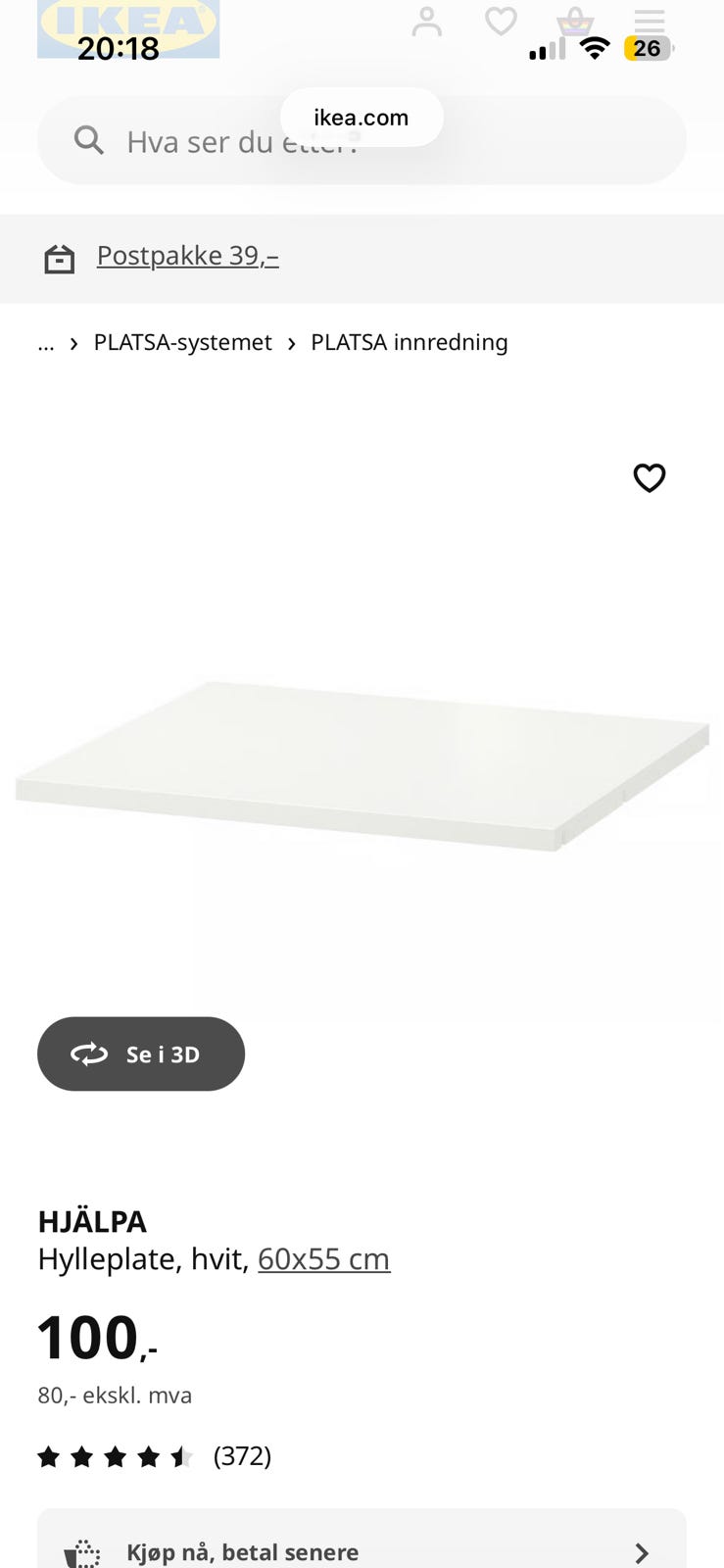Open favorites list heart in header
The image size is (724, 1568).
pyautogui.click(x=501, y=22)
